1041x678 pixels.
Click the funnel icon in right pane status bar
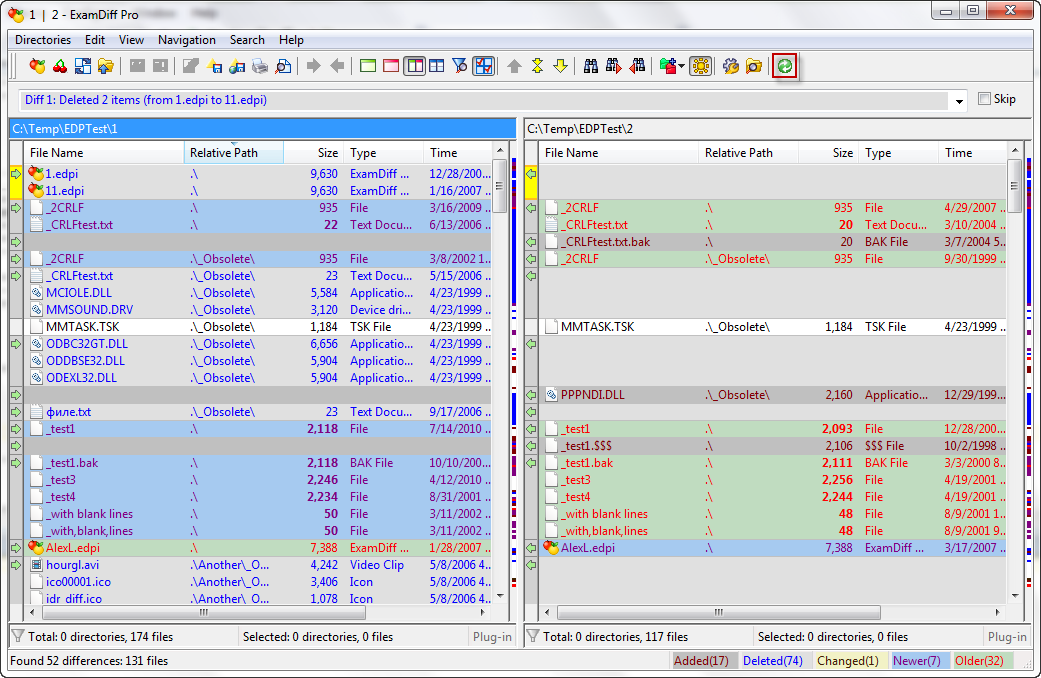click(532, 636)
